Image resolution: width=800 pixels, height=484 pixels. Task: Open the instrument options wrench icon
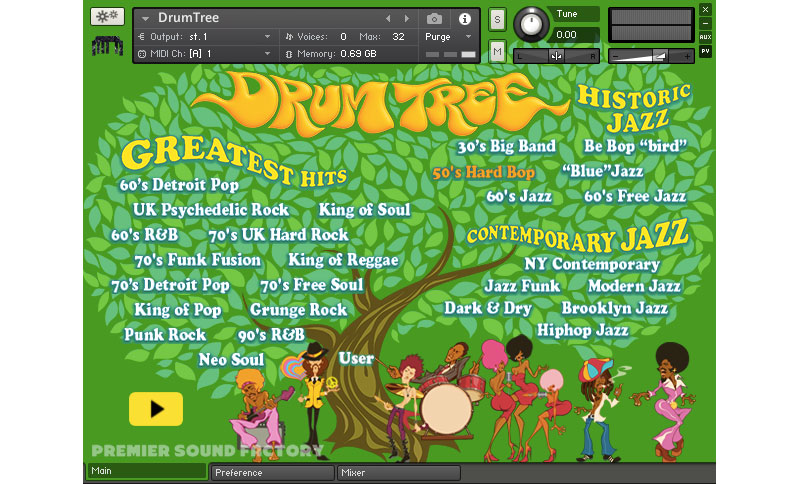pyautogui.click(x=107, y=17)
